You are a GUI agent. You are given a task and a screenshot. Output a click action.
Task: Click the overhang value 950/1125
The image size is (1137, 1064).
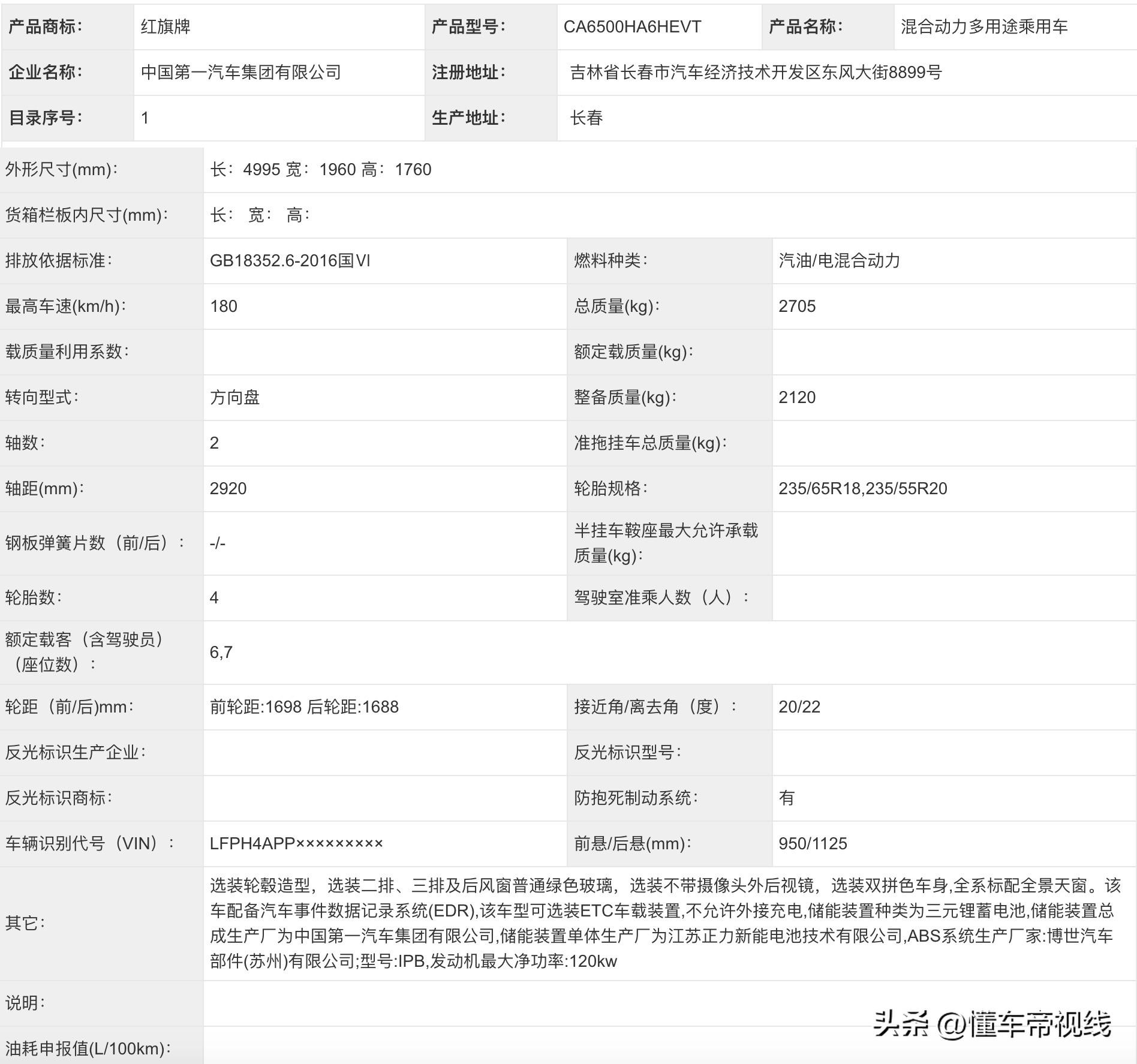tap(813, 843)
